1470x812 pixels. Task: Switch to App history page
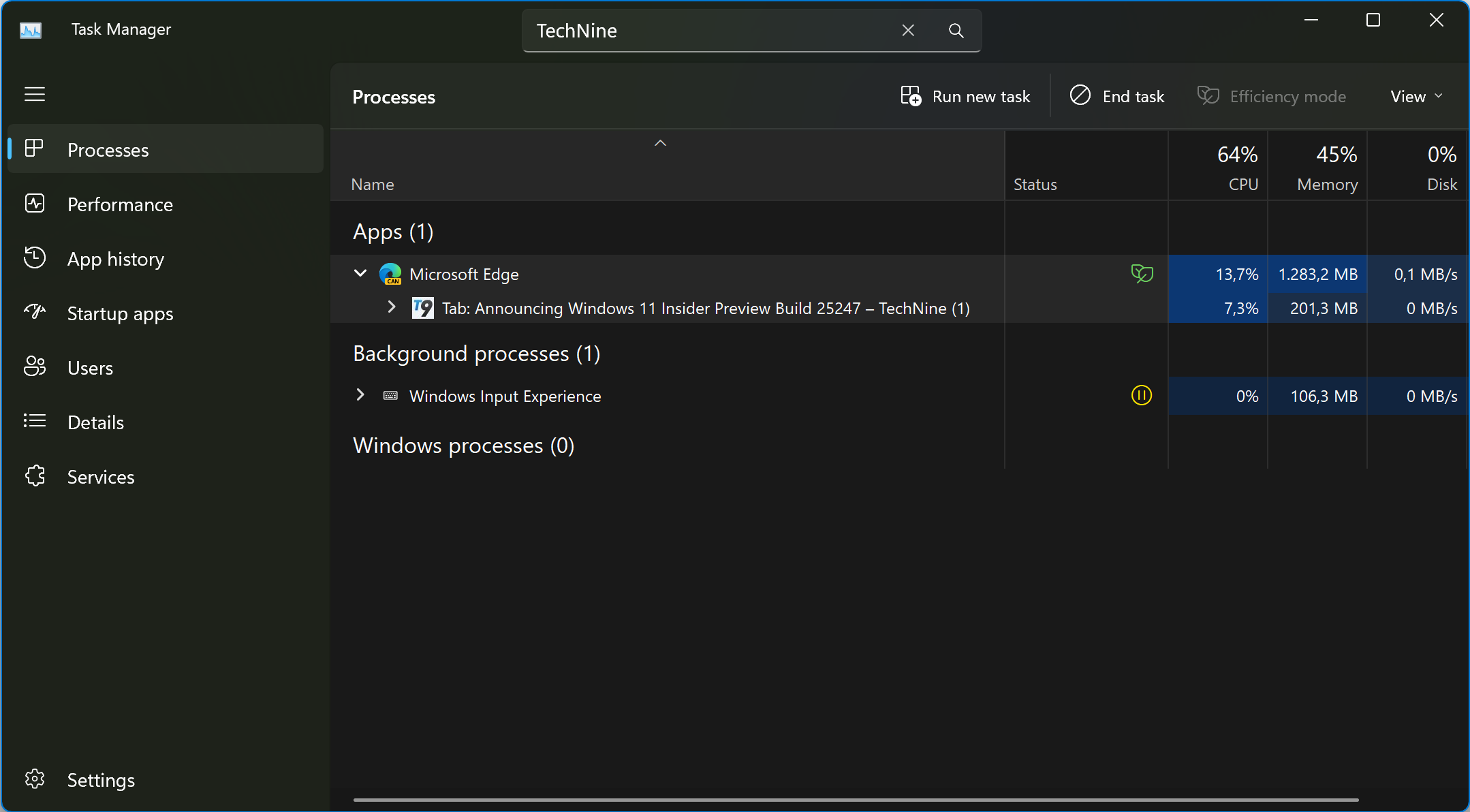coord(115,259)
